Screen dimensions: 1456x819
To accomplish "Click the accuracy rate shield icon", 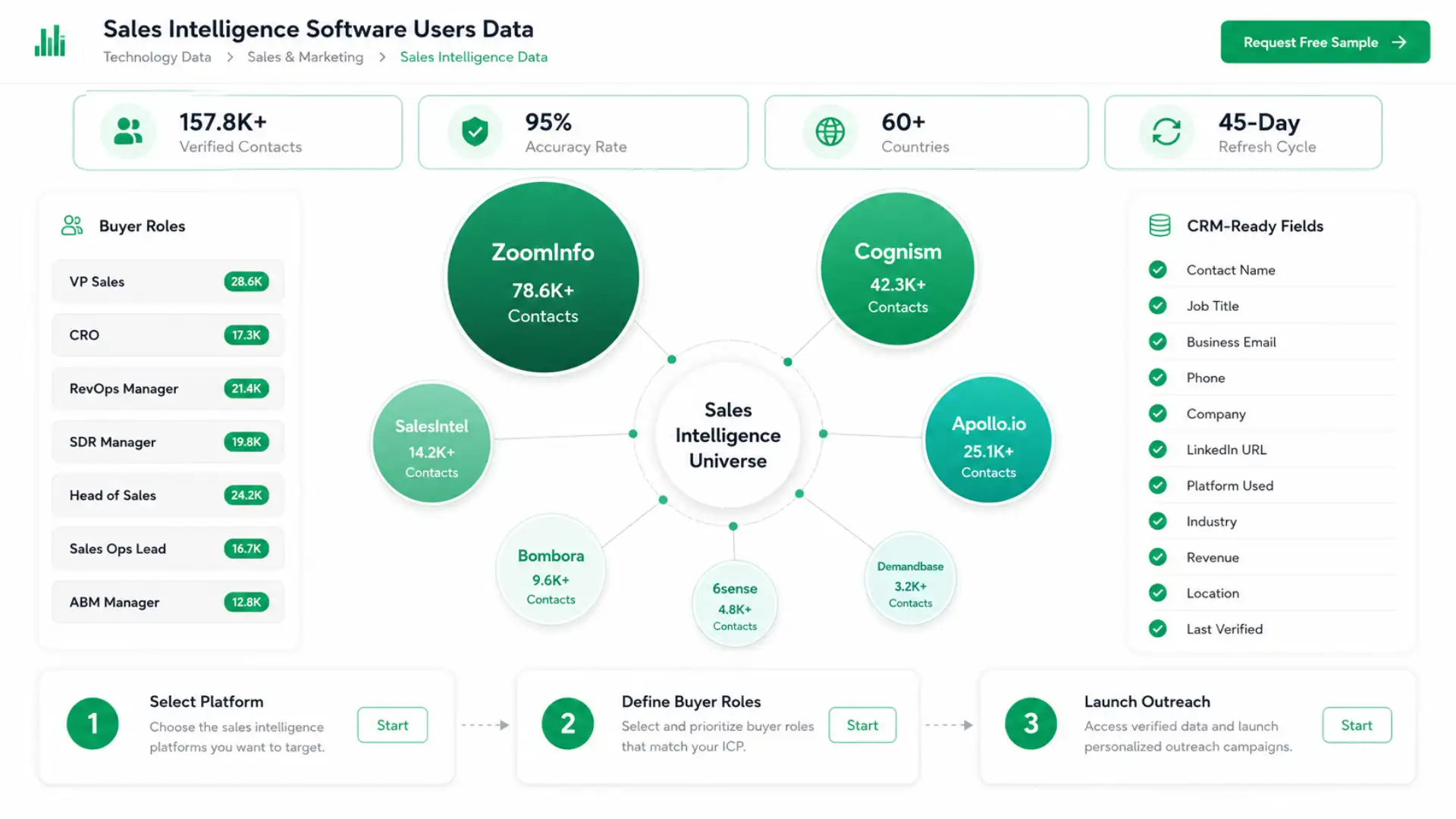I will (475, 131).
